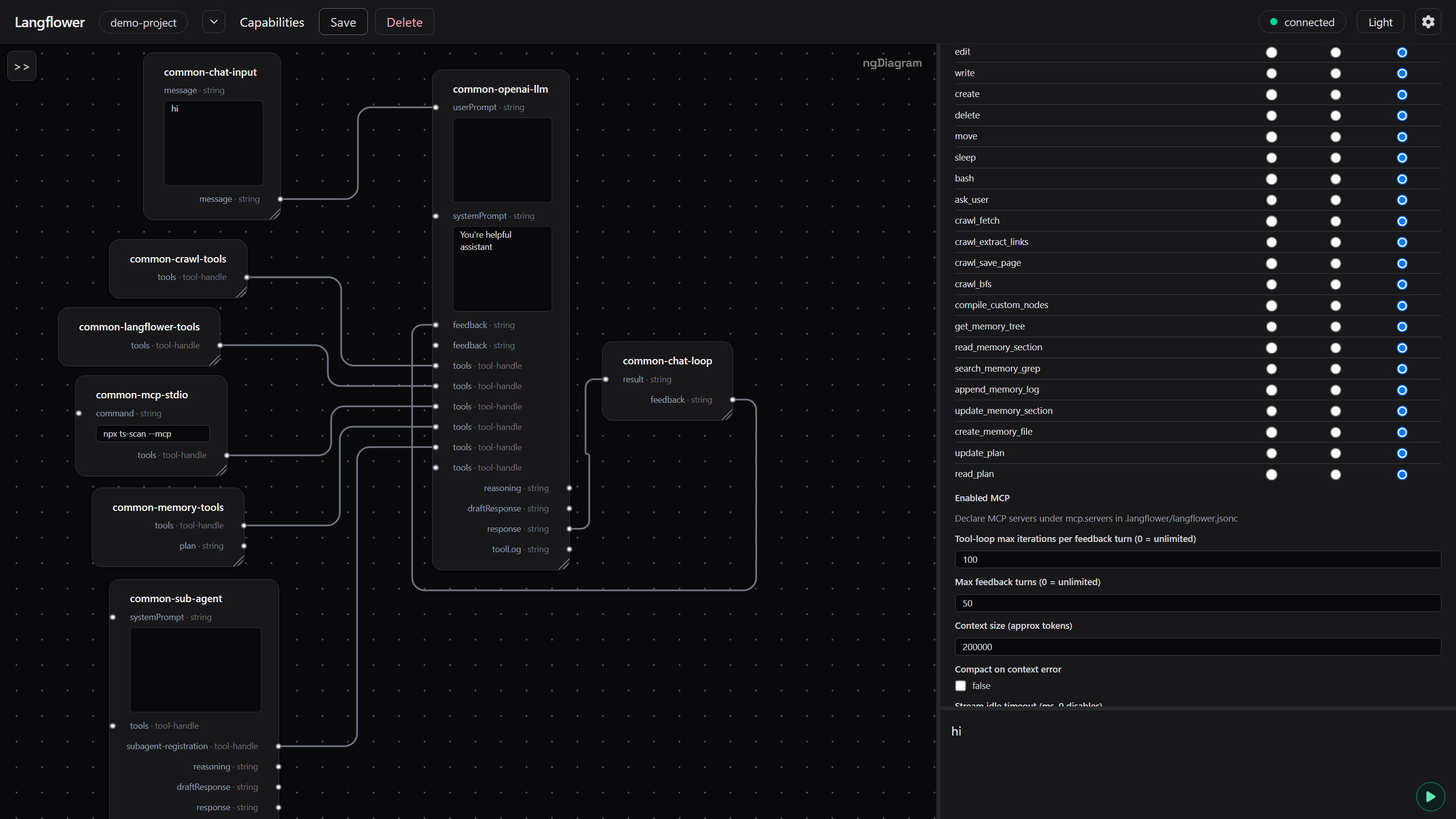This screenshot has height=819, width=1456.
Task: Toggle the Compact on context error checkbox
Action: coord(960,686)
